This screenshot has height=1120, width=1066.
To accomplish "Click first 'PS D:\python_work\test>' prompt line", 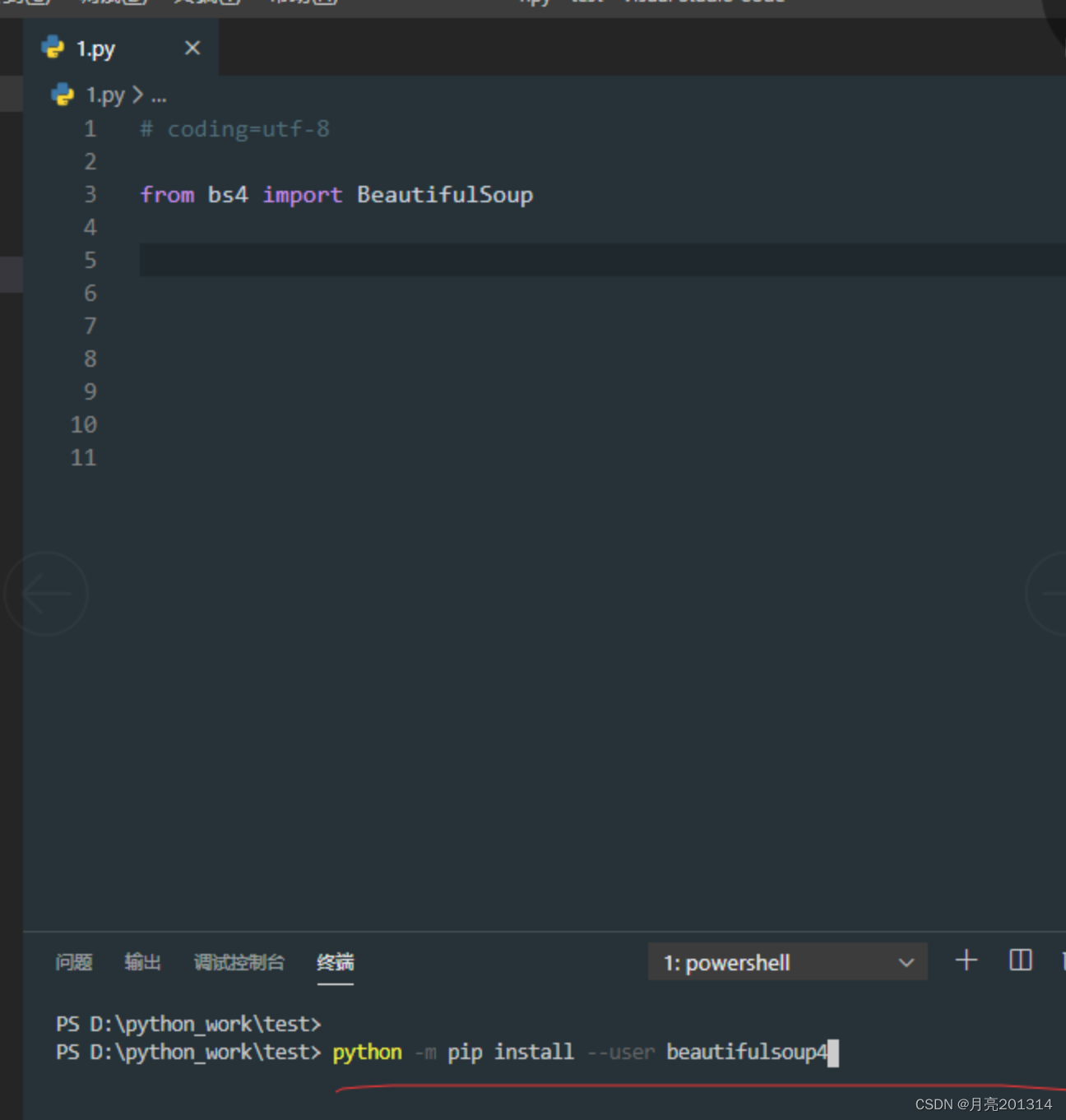I will coord(188,1025).
